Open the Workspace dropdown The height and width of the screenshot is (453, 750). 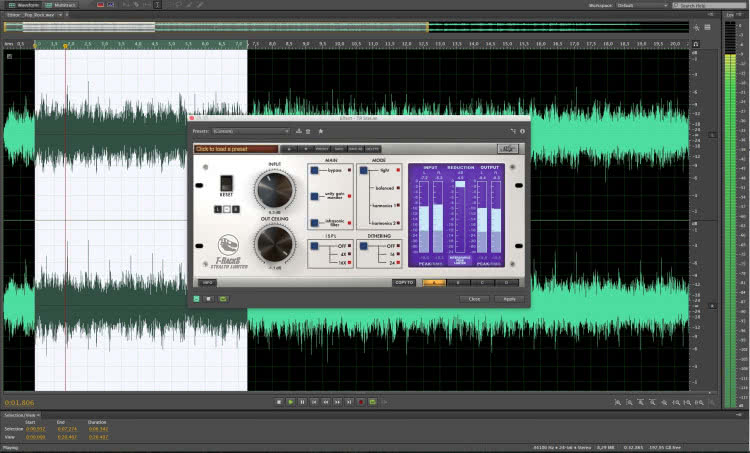pos(641,5)
